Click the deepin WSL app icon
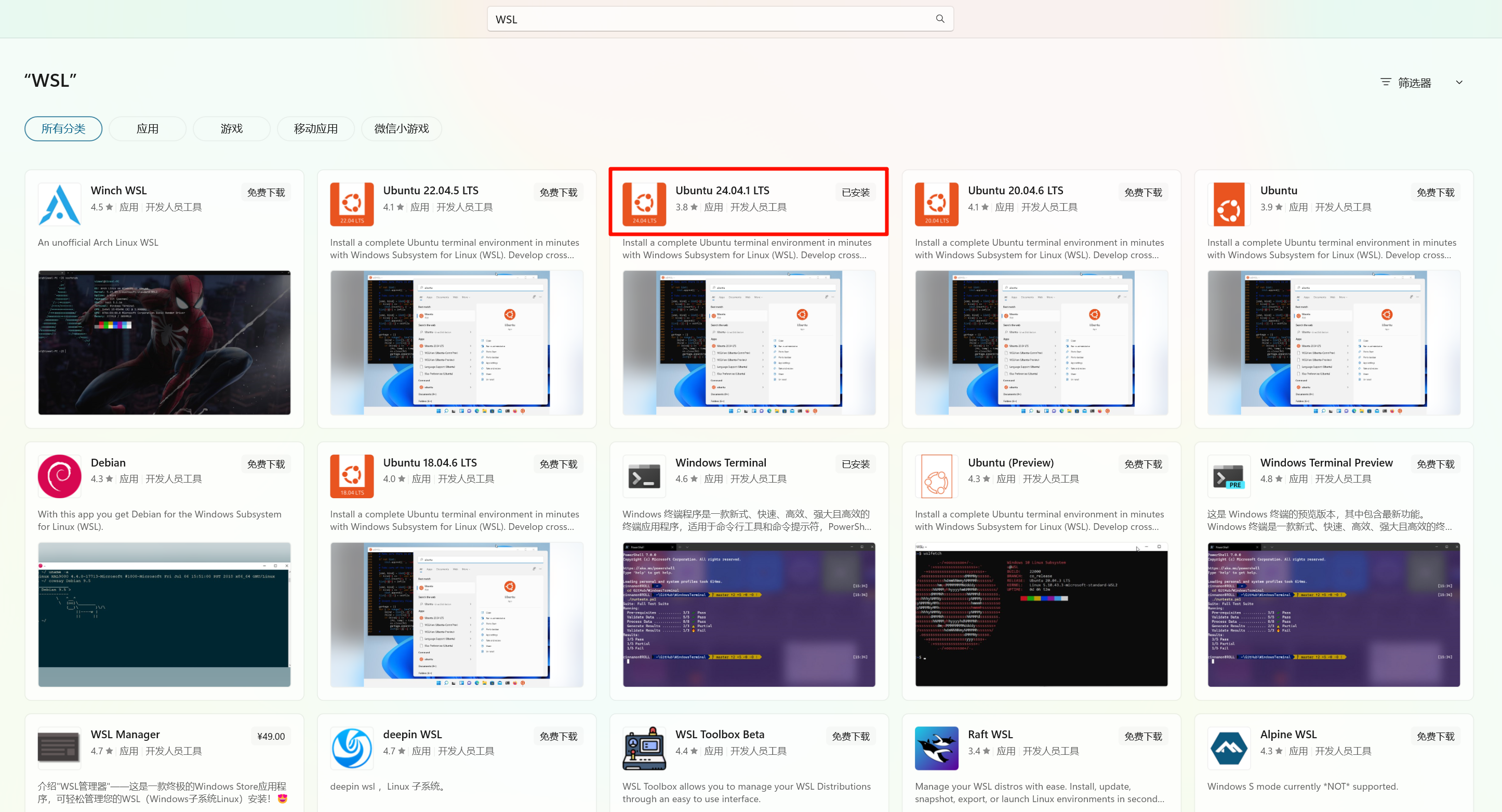This screenshot has height=812, width=1502. (x=352, y=748)
